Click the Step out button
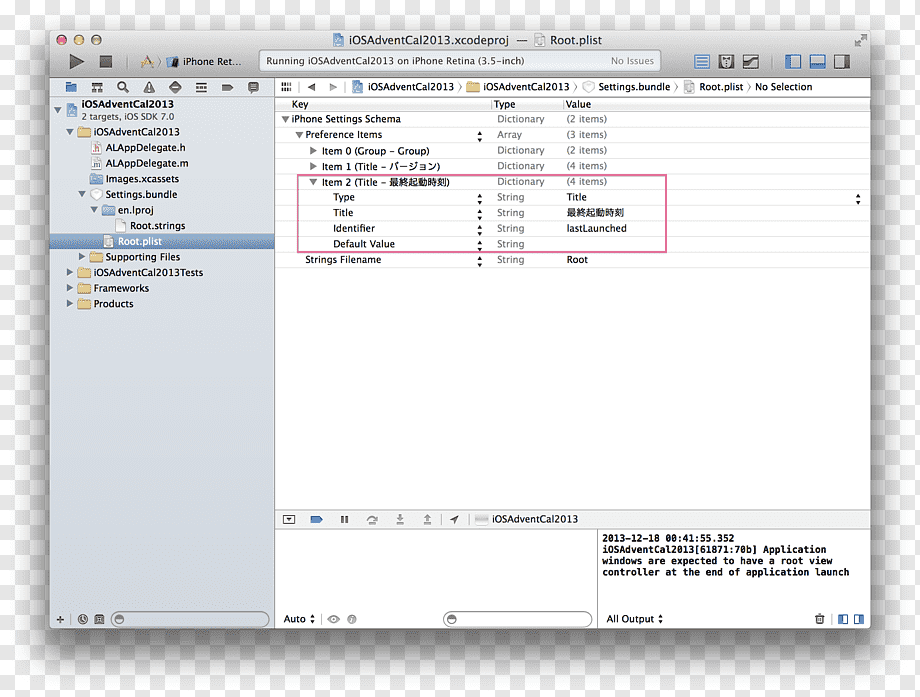The height and width of the screenshot is (697, 920). 427,519
